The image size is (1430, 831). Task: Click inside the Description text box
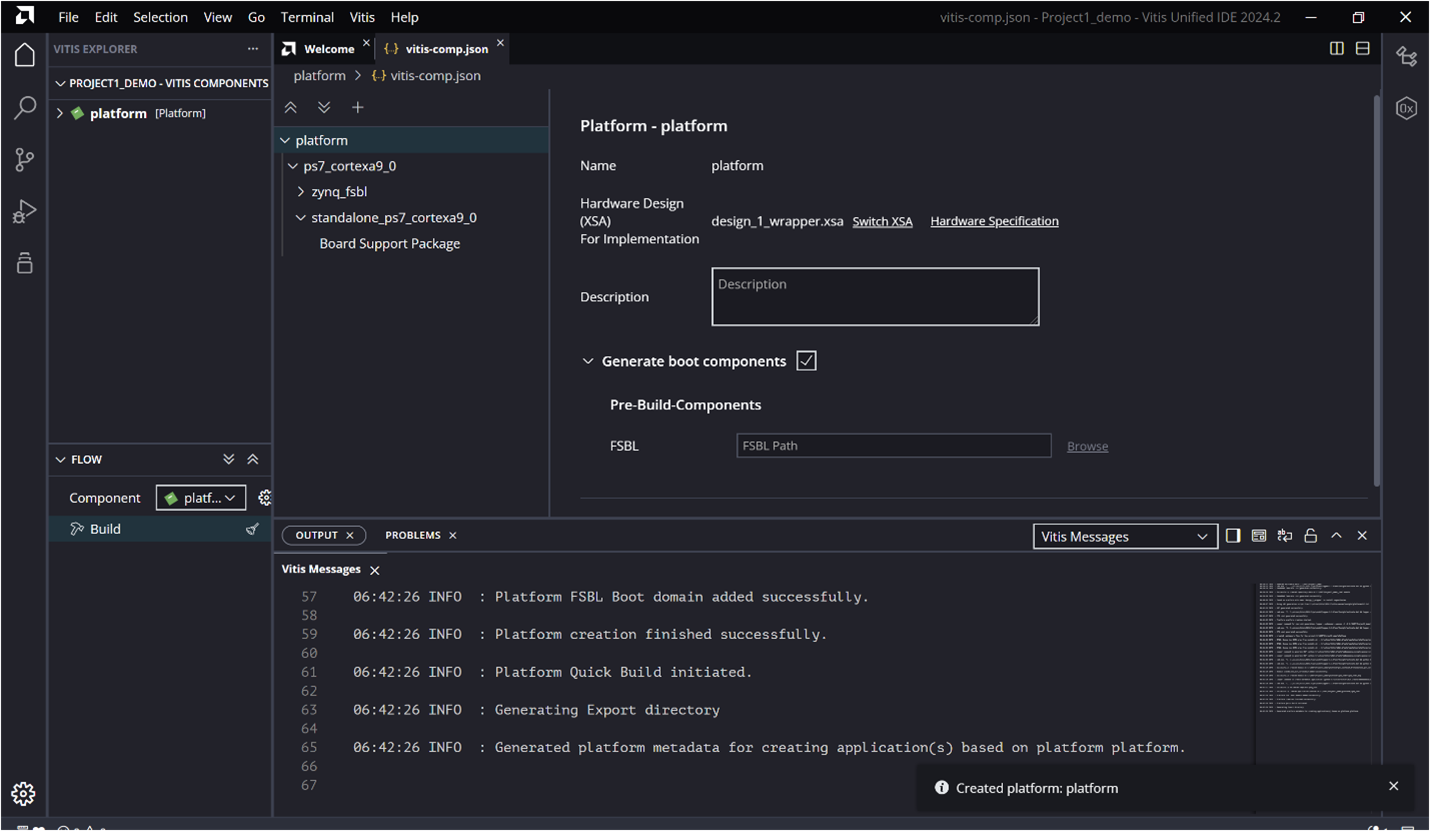(x=874, y=296)
